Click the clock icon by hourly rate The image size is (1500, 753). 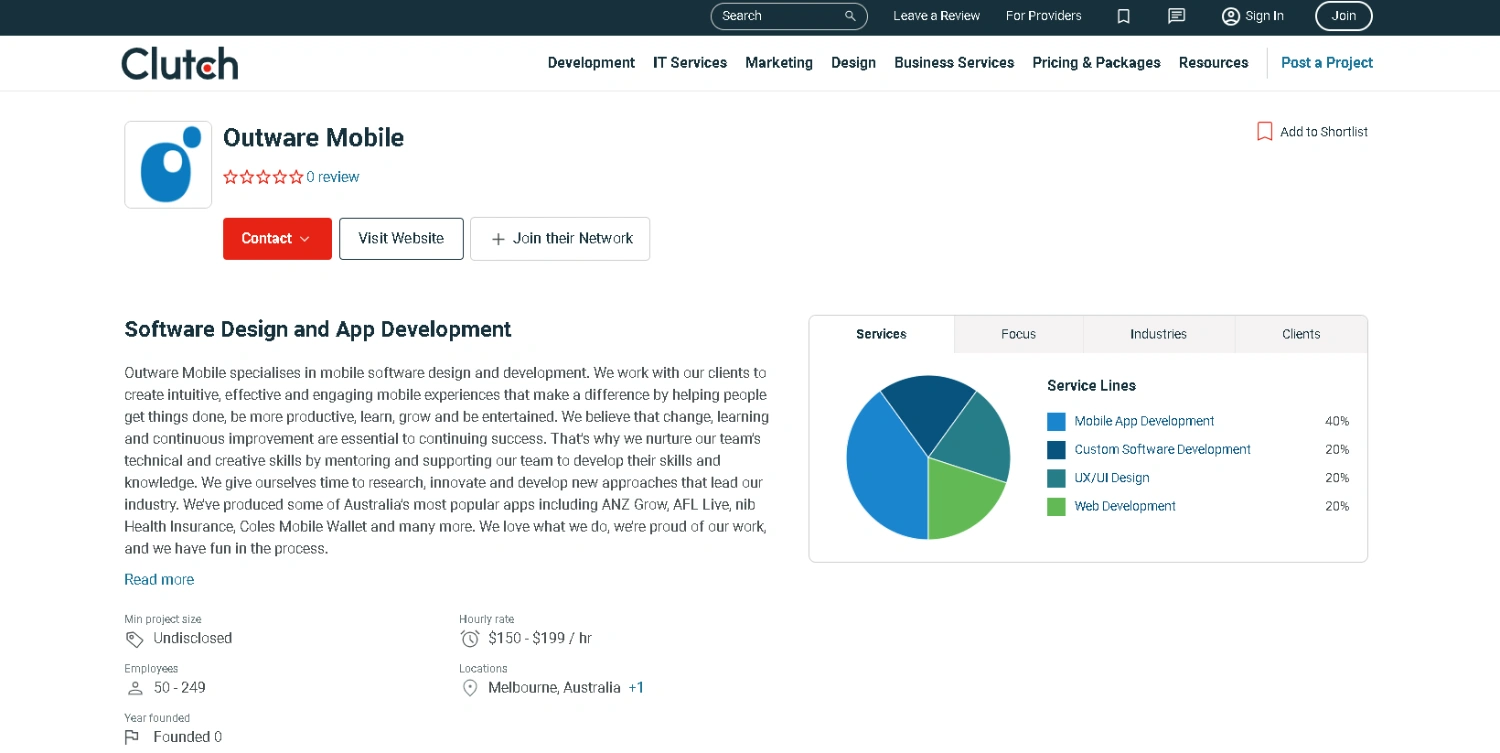pyautogui.click(x=469, y=639)
